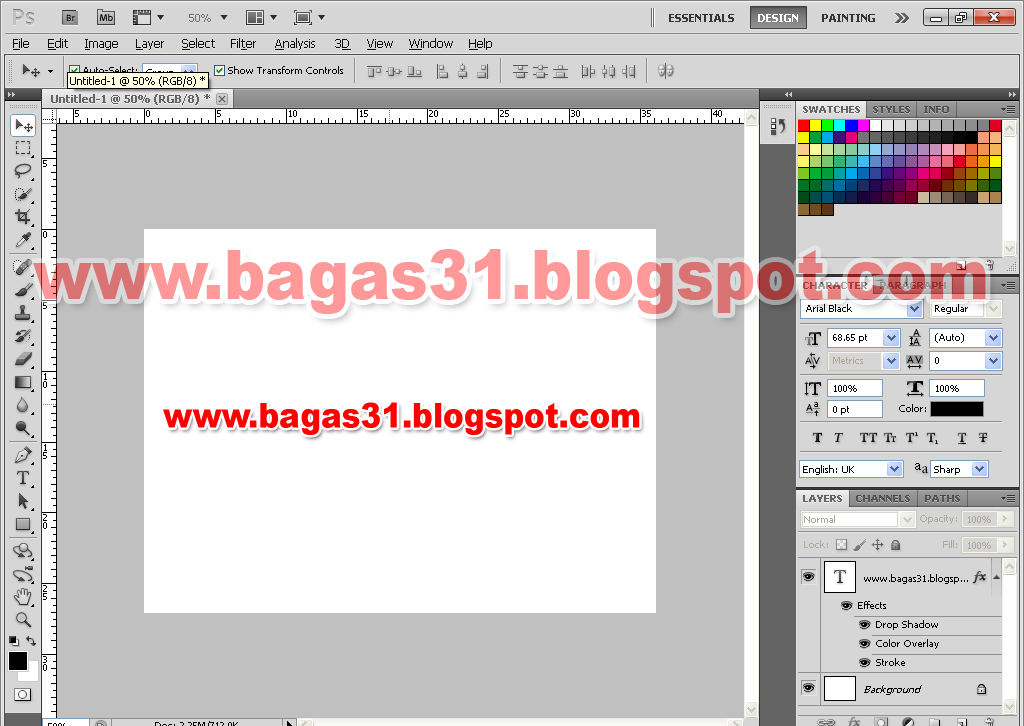Open the leading dropdown (Auto)
The height and width of the screenshot is (726, 1024).
point(993,338)
